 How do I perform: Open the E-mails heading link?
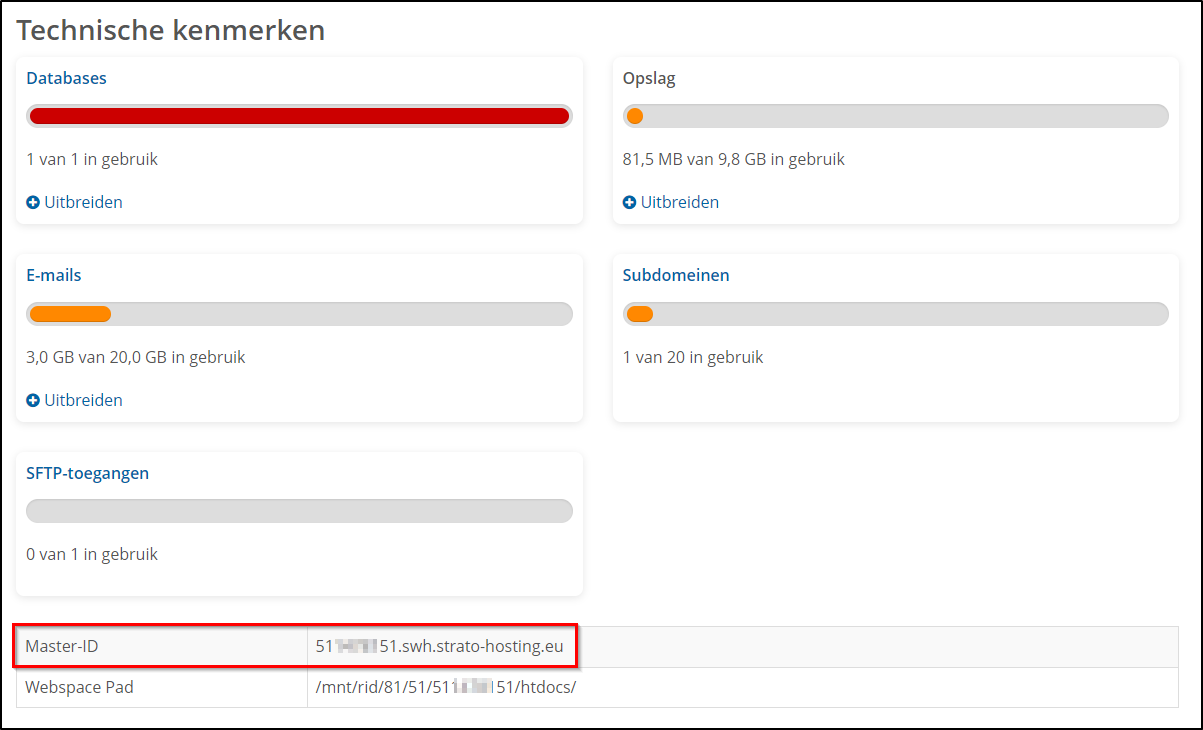(54, 275)
